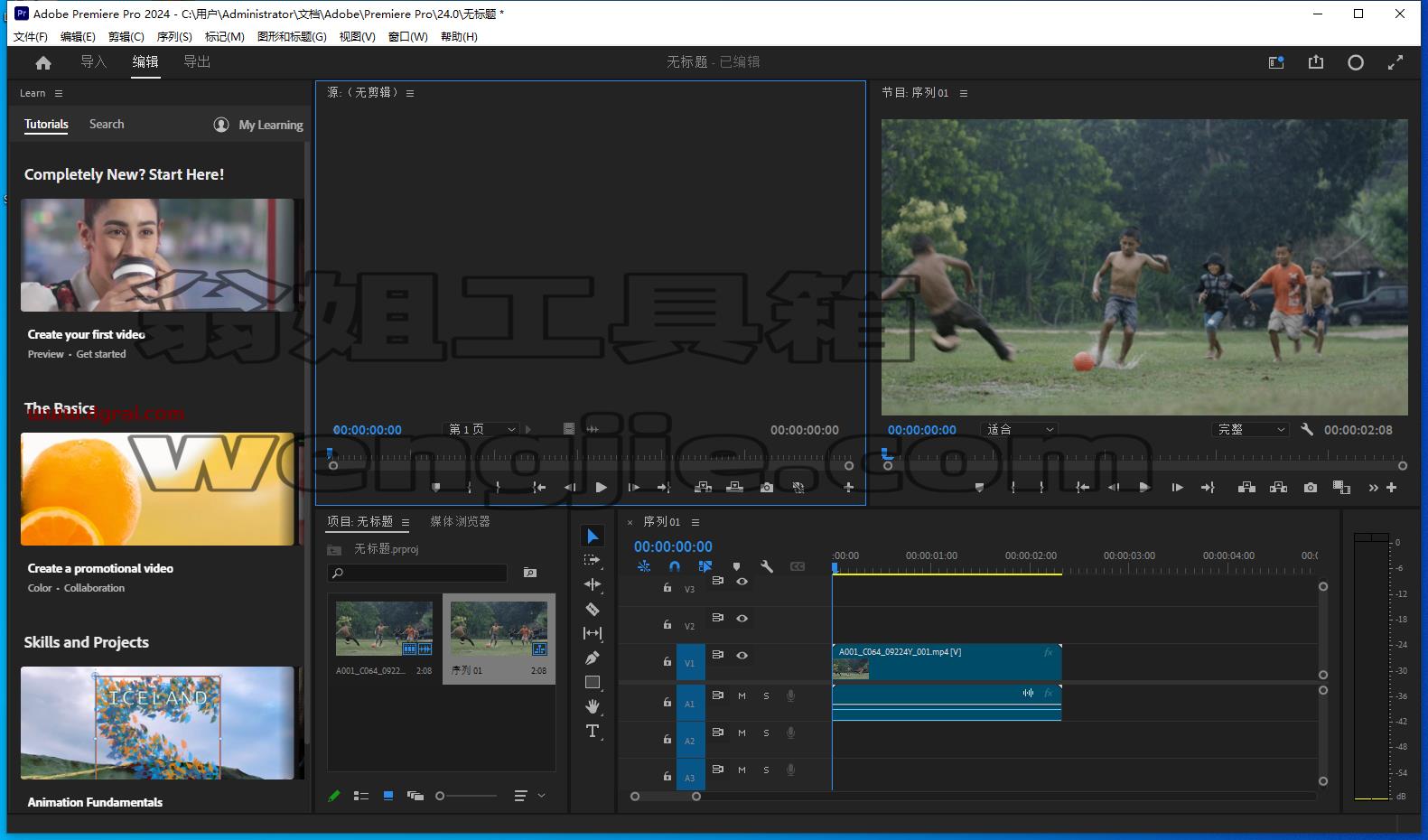Adjust the project panel thumbnail zoom slider
Image resolution: width=1428 pixels, height=840 pixels.
pos(466,796)
